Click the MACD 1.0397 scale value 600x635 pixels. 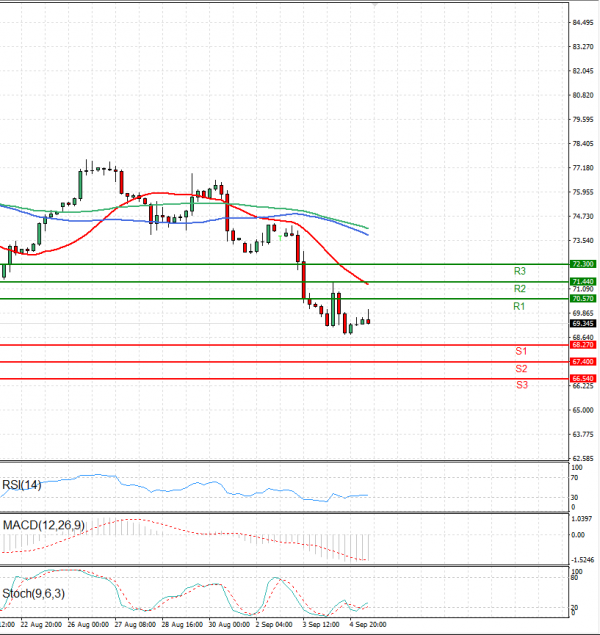tap(582, 519)
